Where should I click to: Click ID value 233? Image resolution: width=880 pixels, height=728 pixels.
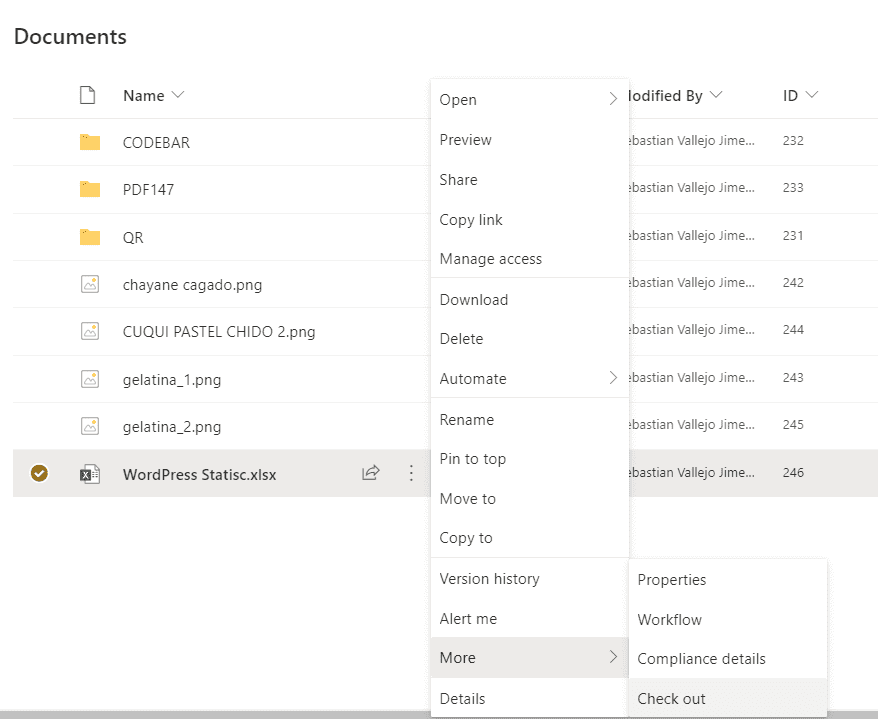tap(793, 187)
